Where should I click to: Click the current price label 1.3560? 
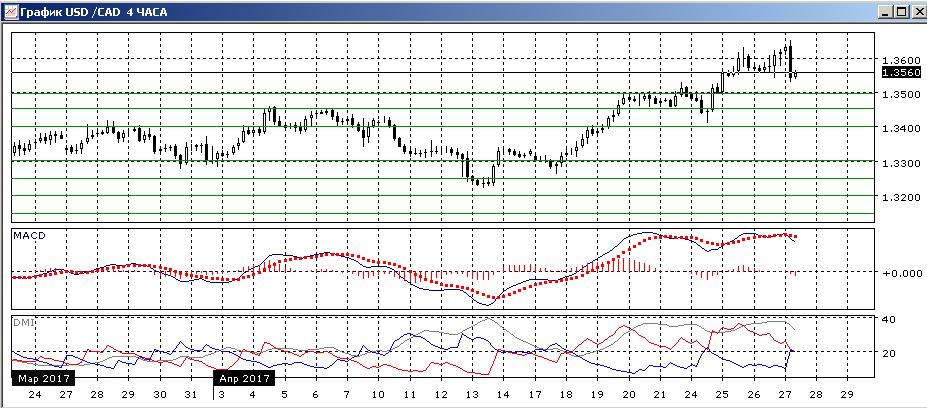click(900, 72)
